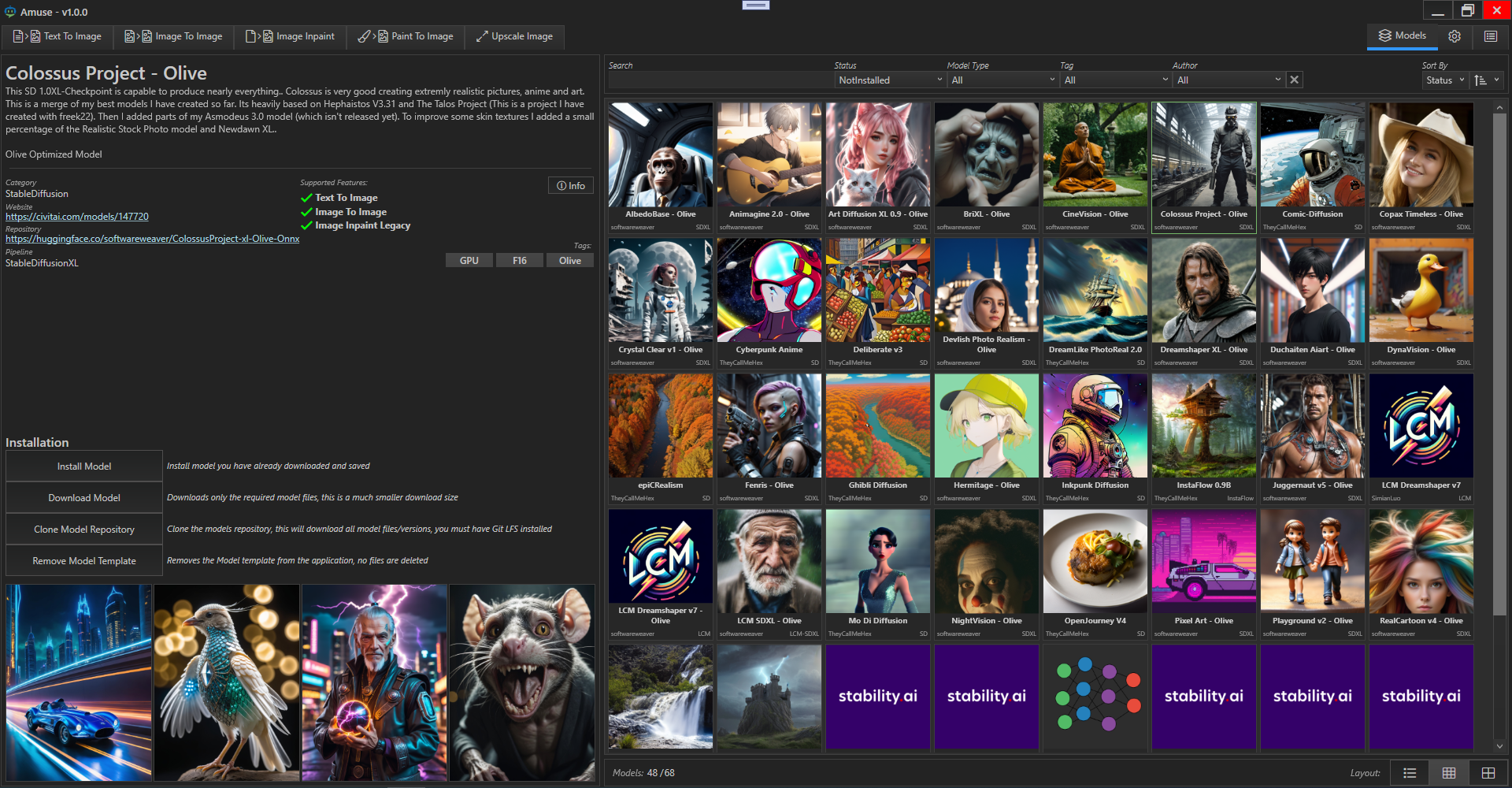Click the sort direction icon

[x=1480, y=80]
